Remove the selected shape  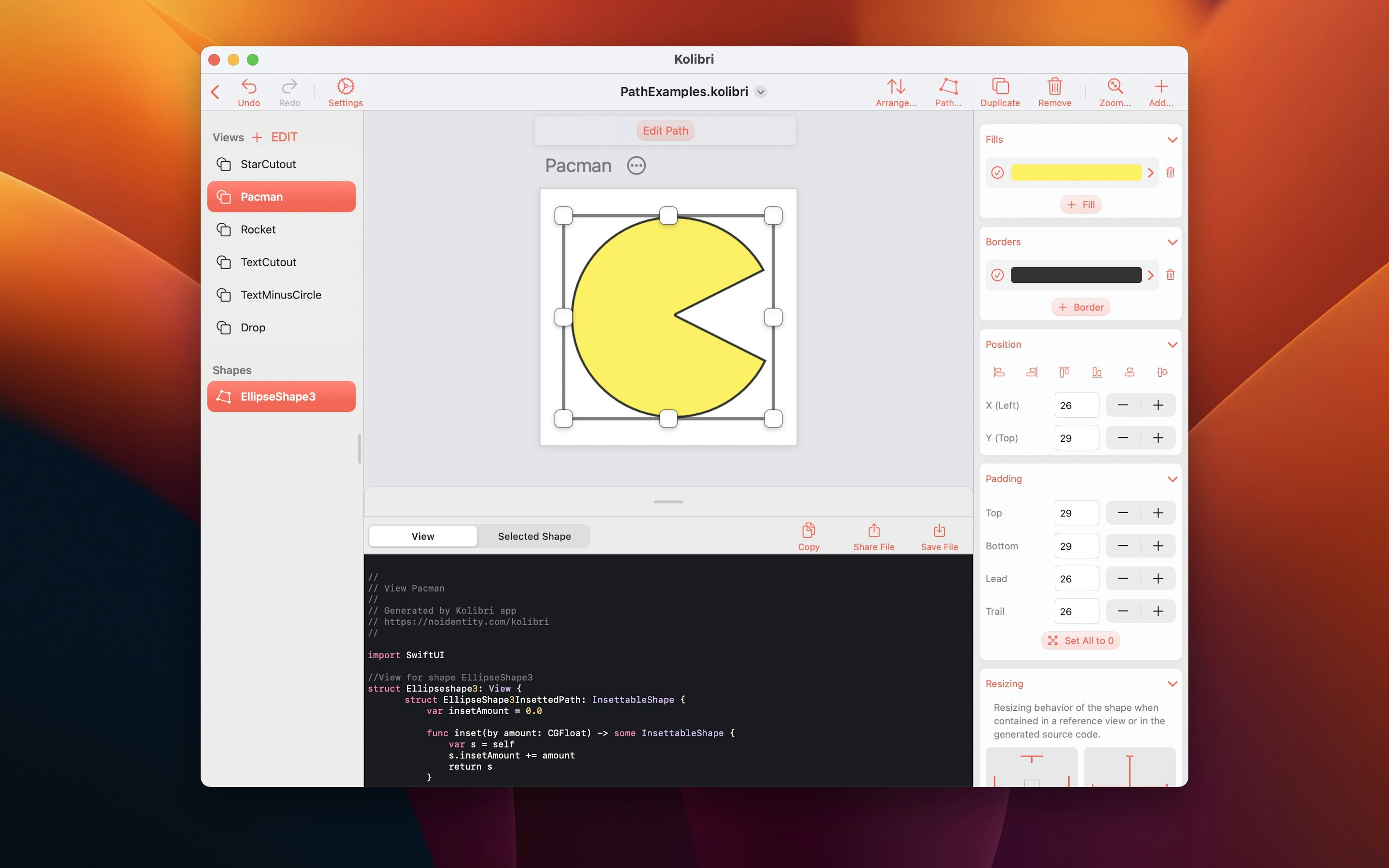1054,93
